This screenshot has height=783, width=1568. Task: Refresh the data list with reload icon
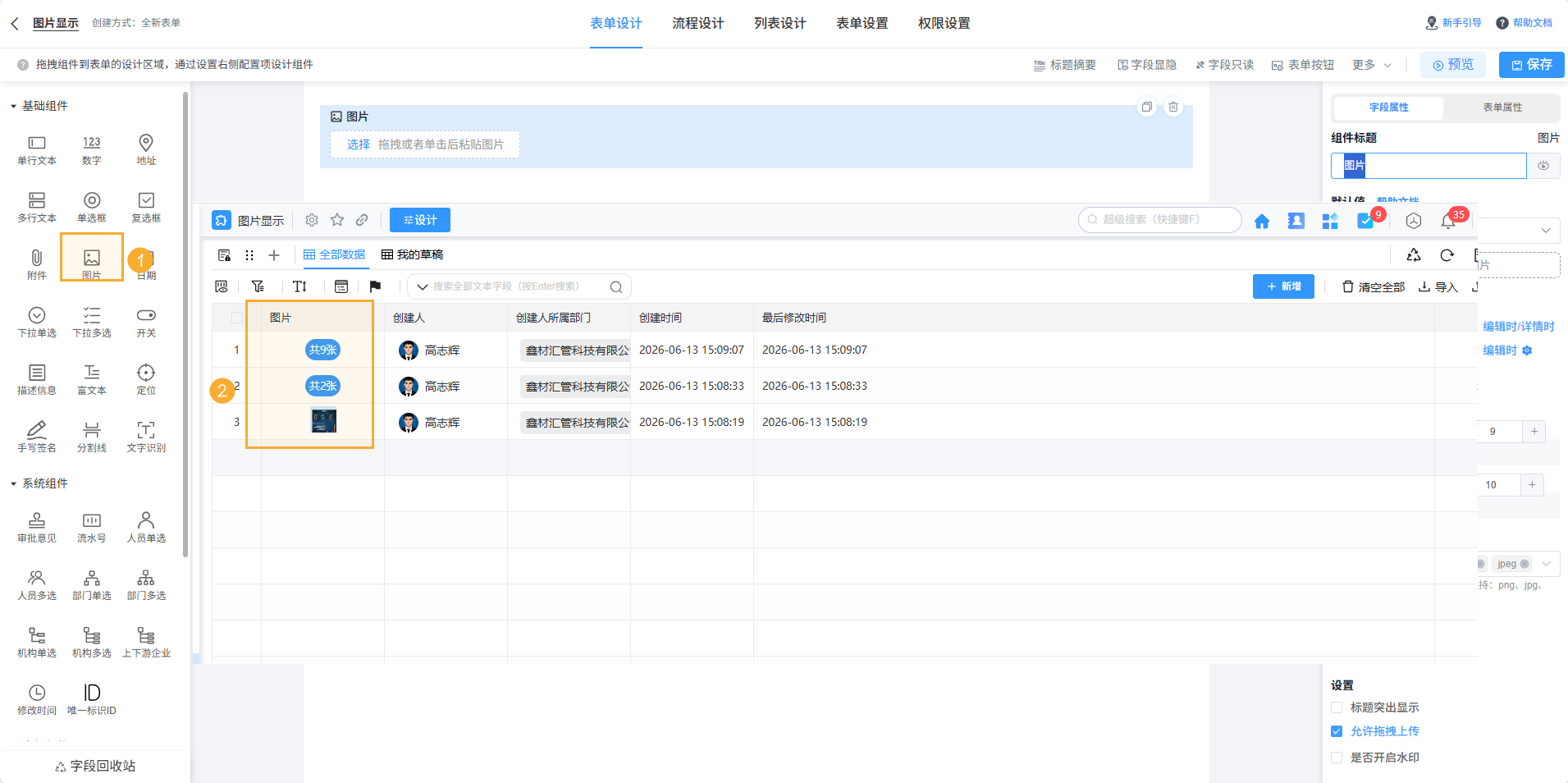point(1447,255)
